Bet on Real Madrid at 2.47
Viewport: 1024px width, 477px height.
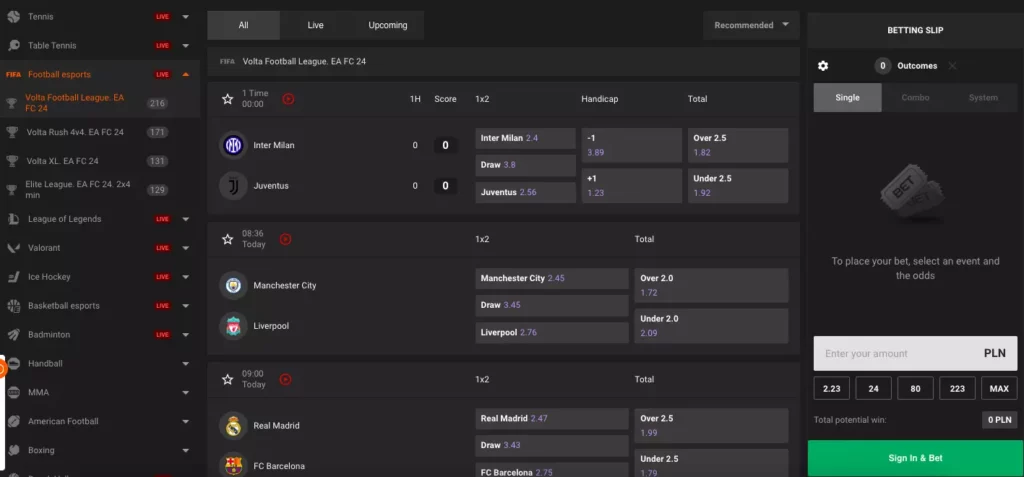tap(552, 418)
